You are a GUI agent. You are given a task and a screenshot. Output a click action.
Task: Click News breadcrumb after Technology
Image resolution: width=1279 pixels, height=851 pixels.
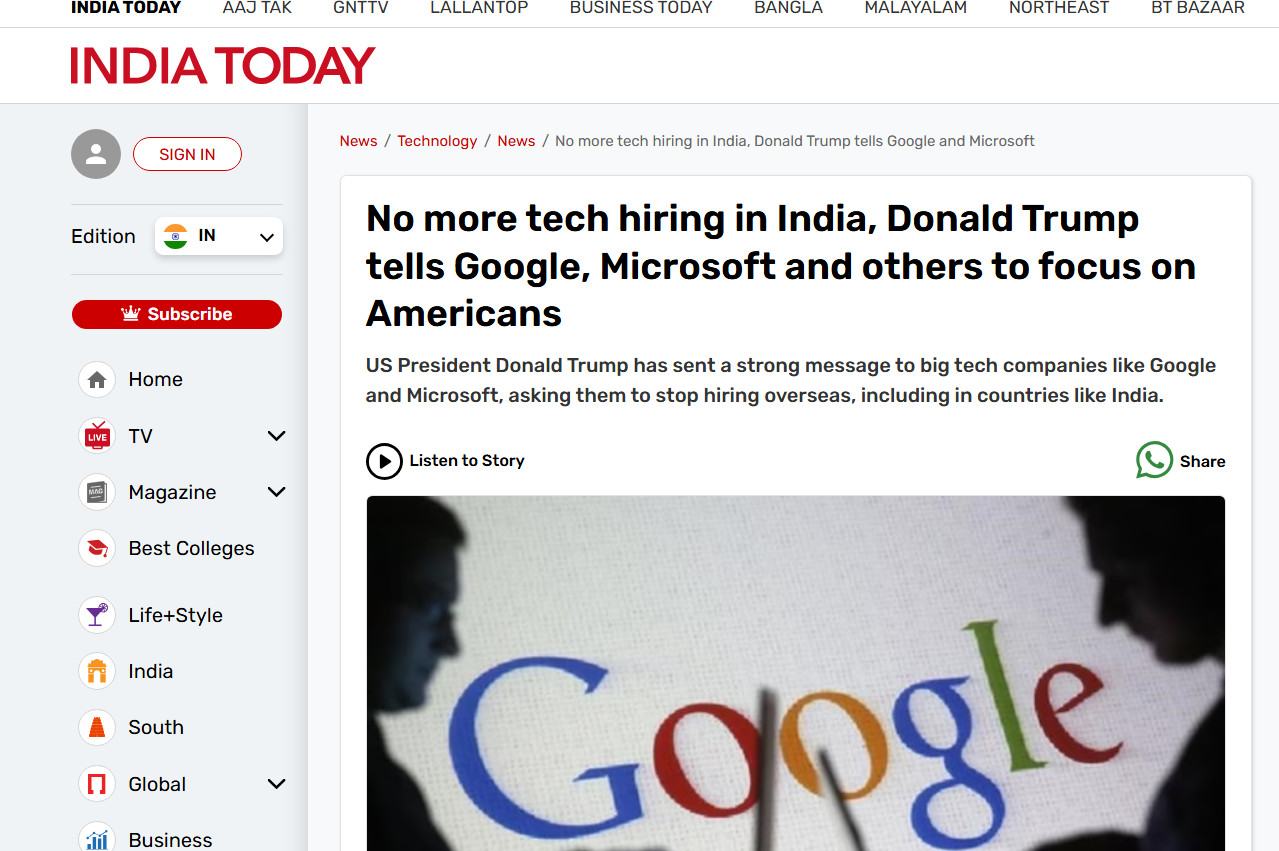(x=516, y=141)
